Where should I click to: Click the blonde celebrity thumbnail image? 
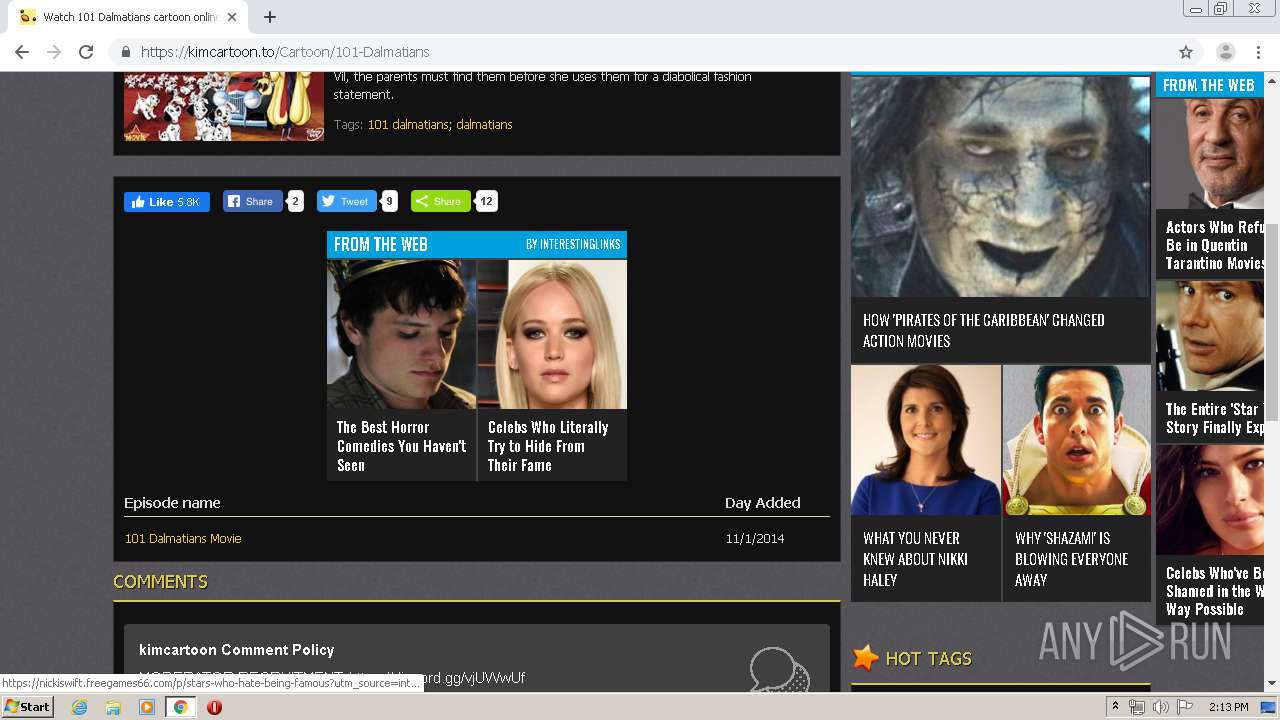[x=552, y=334]
